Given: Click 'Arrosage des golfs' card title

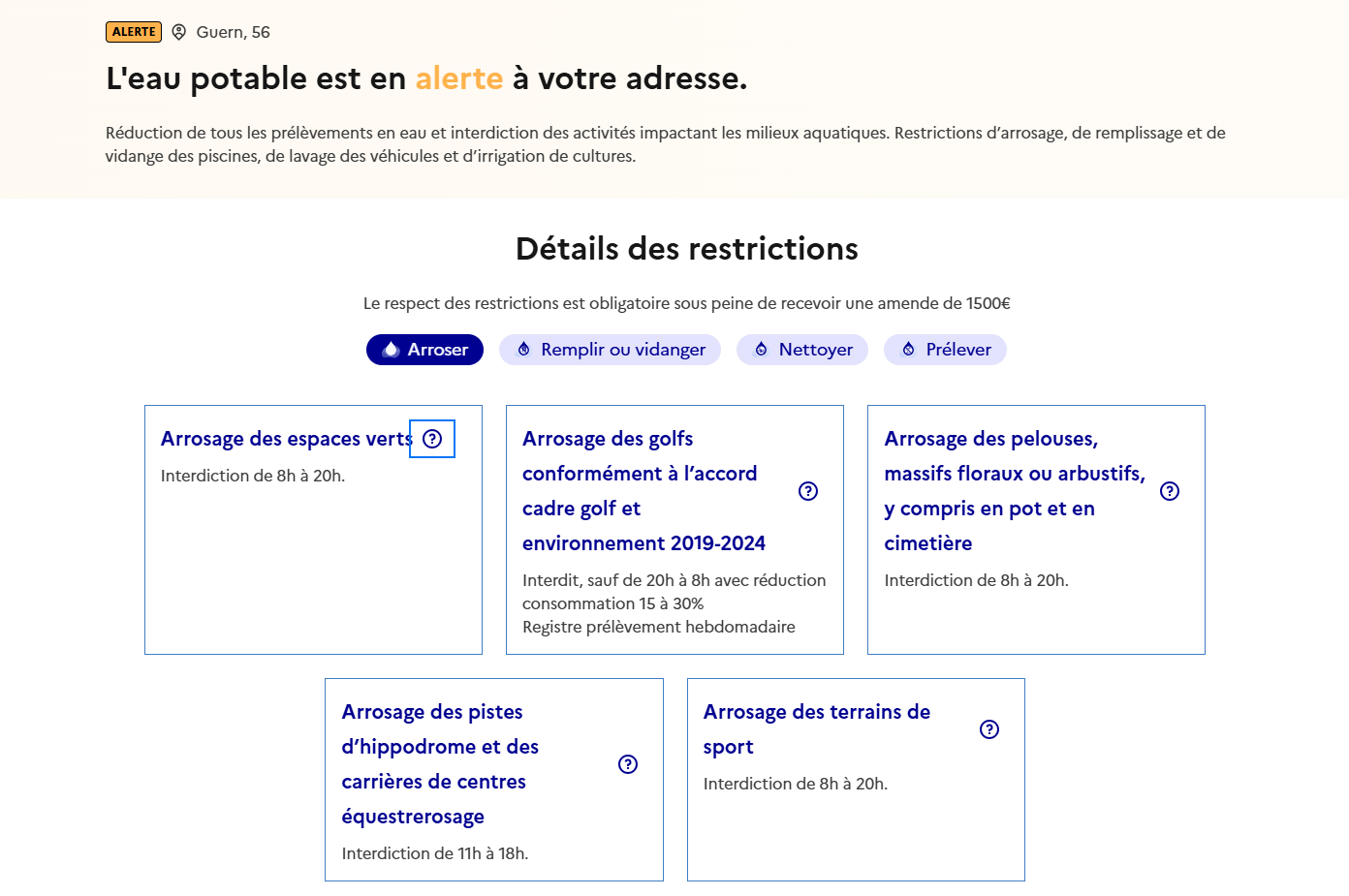Looking at the screenshot, I should tap(643, 491).
